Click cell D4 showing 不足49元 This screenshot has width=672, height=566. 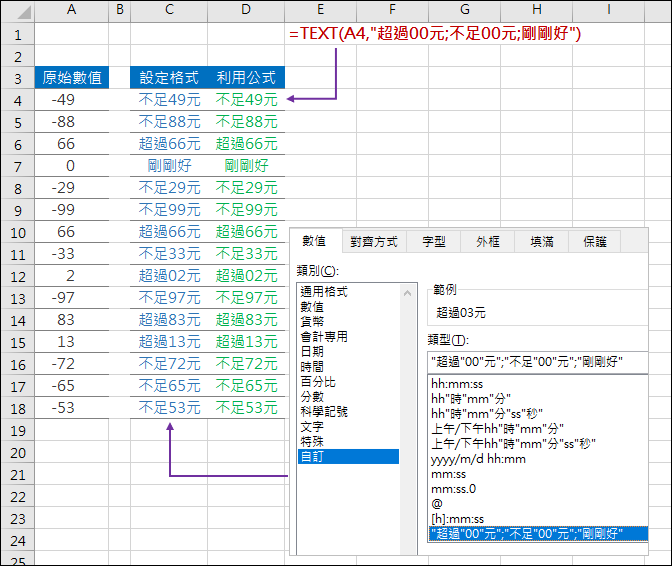[246, 100]
